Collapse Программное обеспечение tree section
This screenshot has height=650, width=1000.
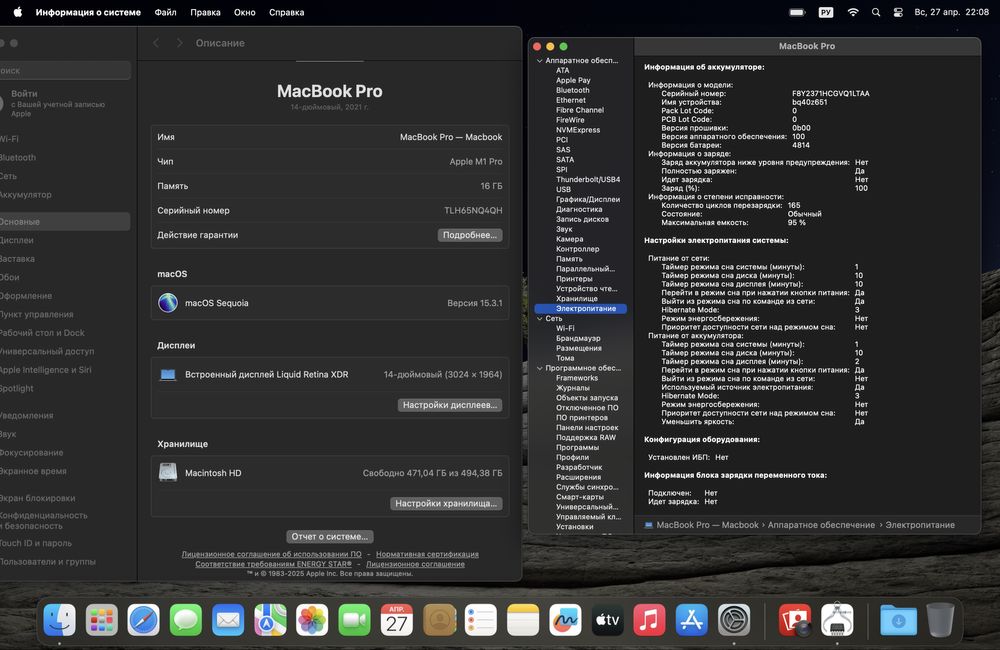pyautogui.click(x=540, y=368)
